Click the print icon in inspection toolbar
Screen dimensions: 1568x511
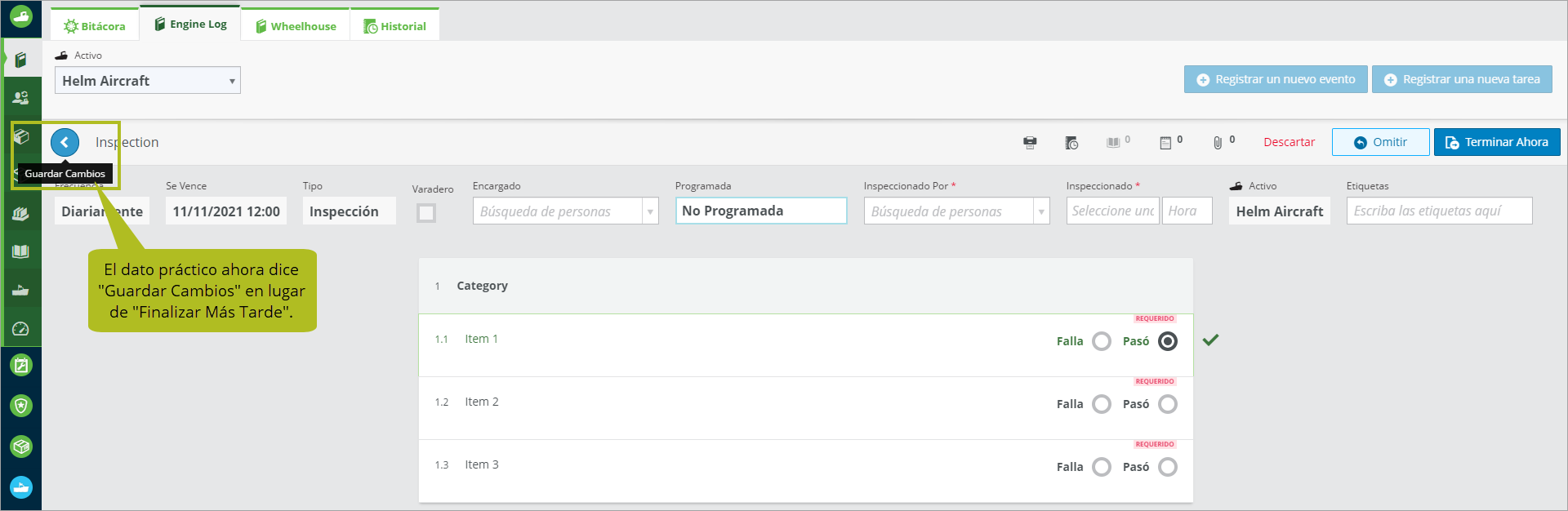pos(1030,143)
